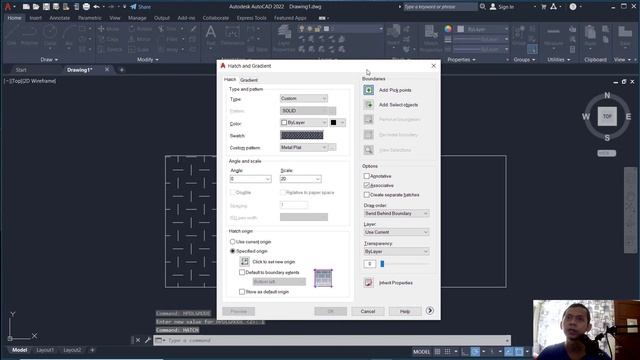Check Default to boundary extents
The height and width of the screenshot is (360, 640).
(x=242, y=272)
